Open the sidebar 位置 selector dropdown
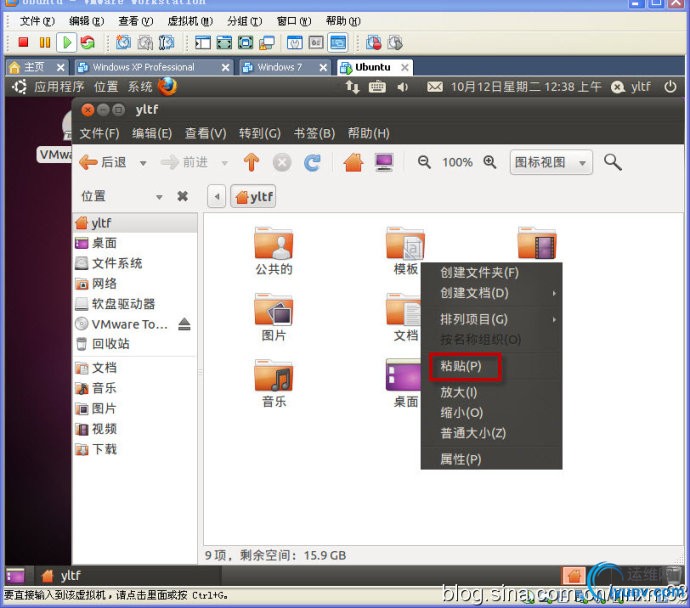690x608 pixels. (x=159, y=197)
